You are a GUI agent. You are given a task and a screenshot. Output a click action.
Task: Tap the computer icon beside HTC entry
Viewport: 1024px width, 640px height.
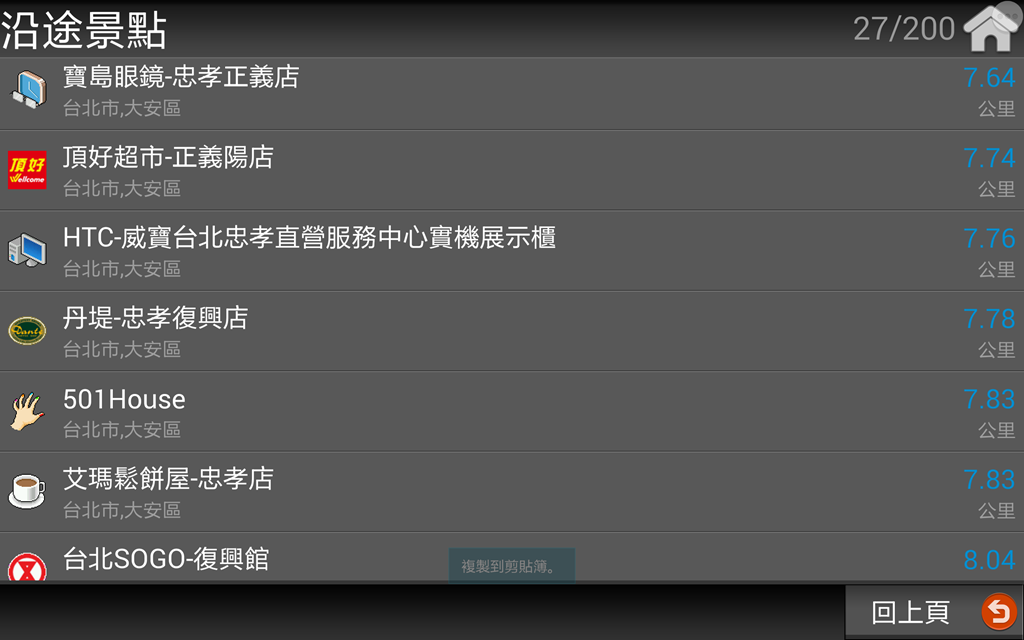tap(27, 251)
